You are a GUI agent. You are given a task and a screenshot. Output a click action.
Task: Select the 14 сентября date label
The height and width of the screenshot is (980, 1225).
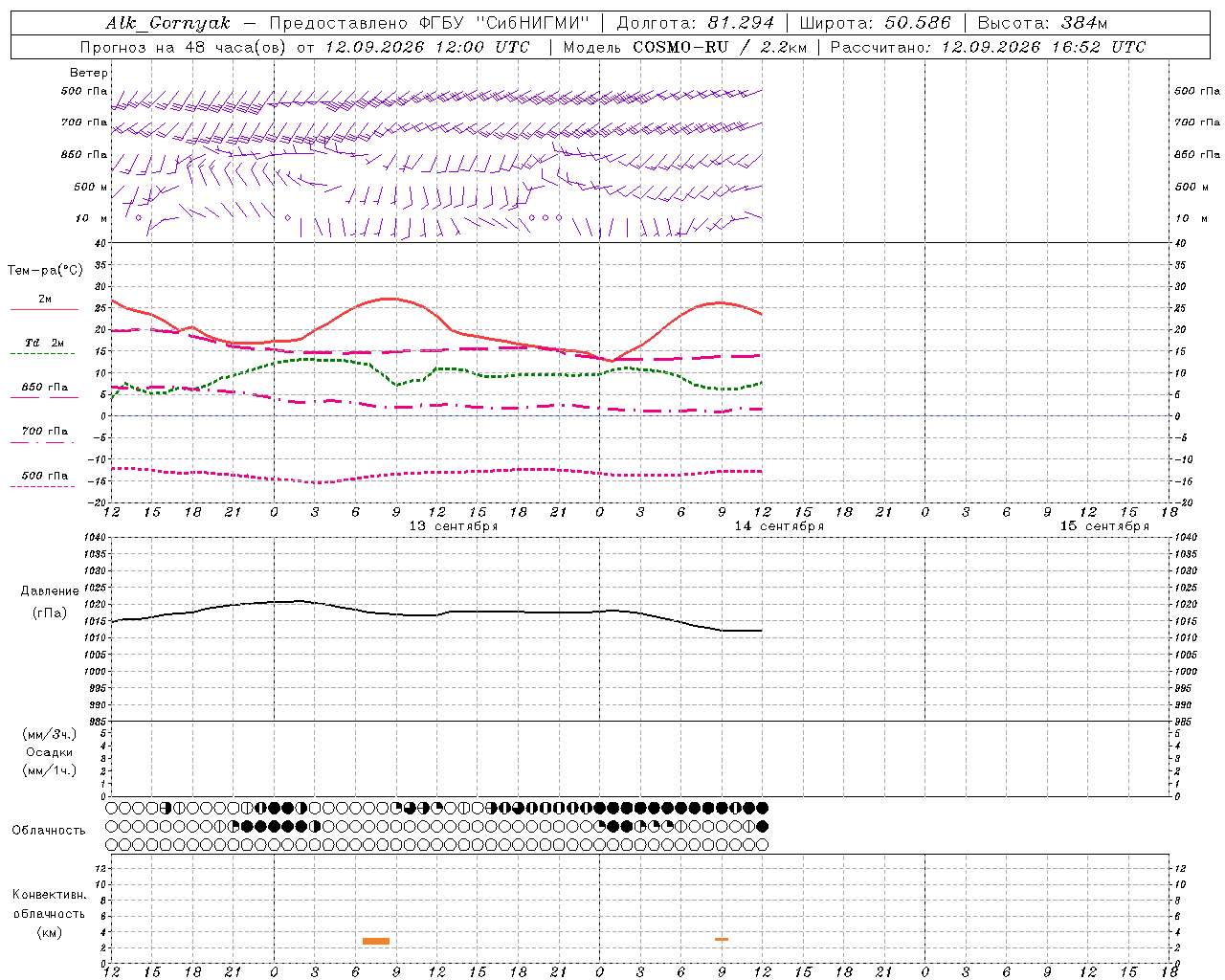(779, 526)
